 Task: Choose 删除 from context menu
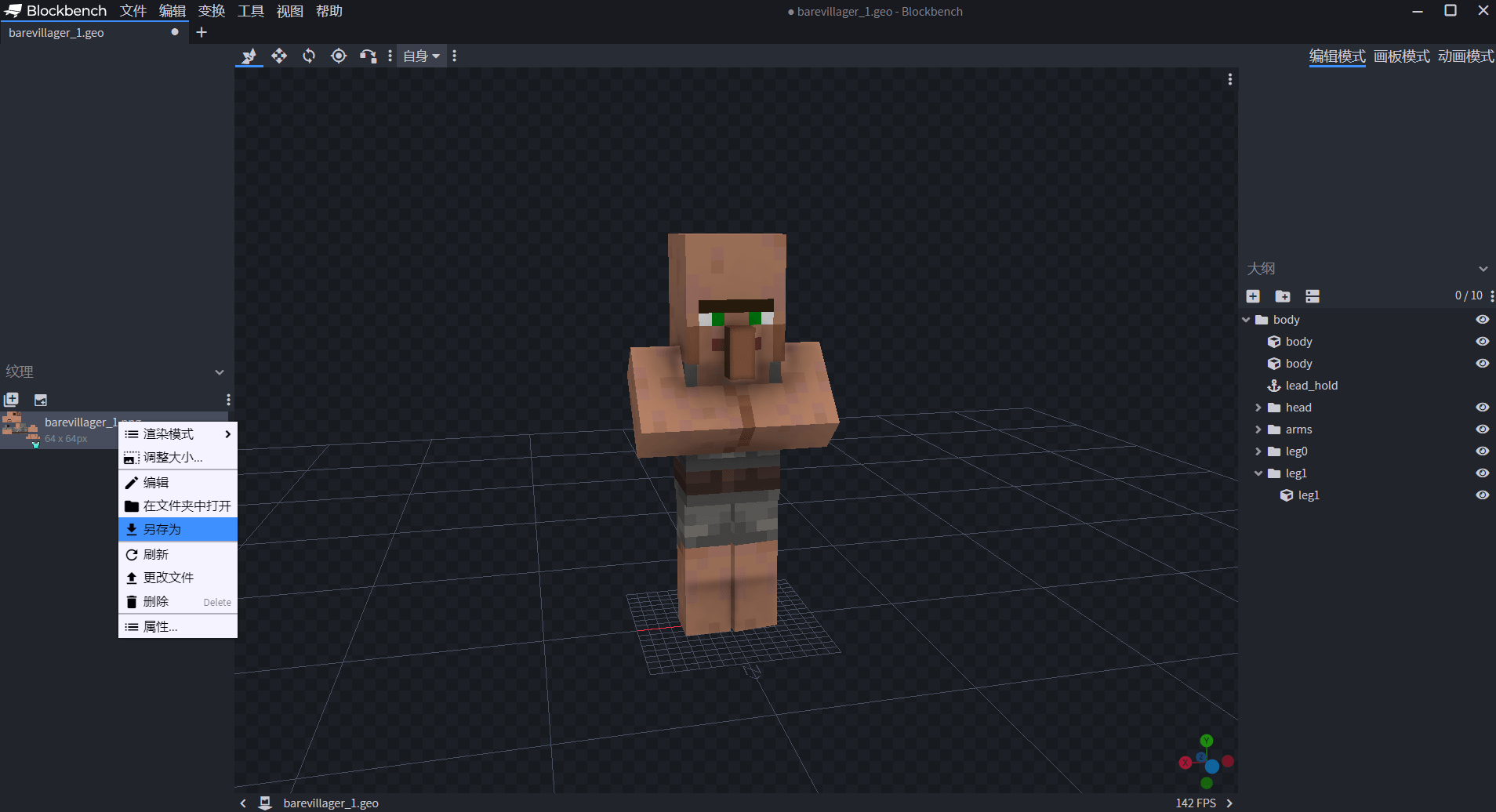pos(178,602)
